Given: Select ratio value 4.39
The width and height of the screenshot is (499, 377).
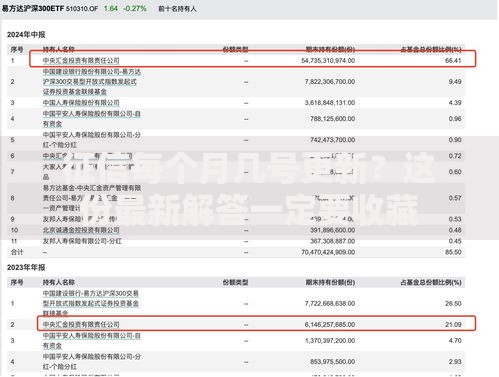Looking at the screenshot, I should click(455, 103).
